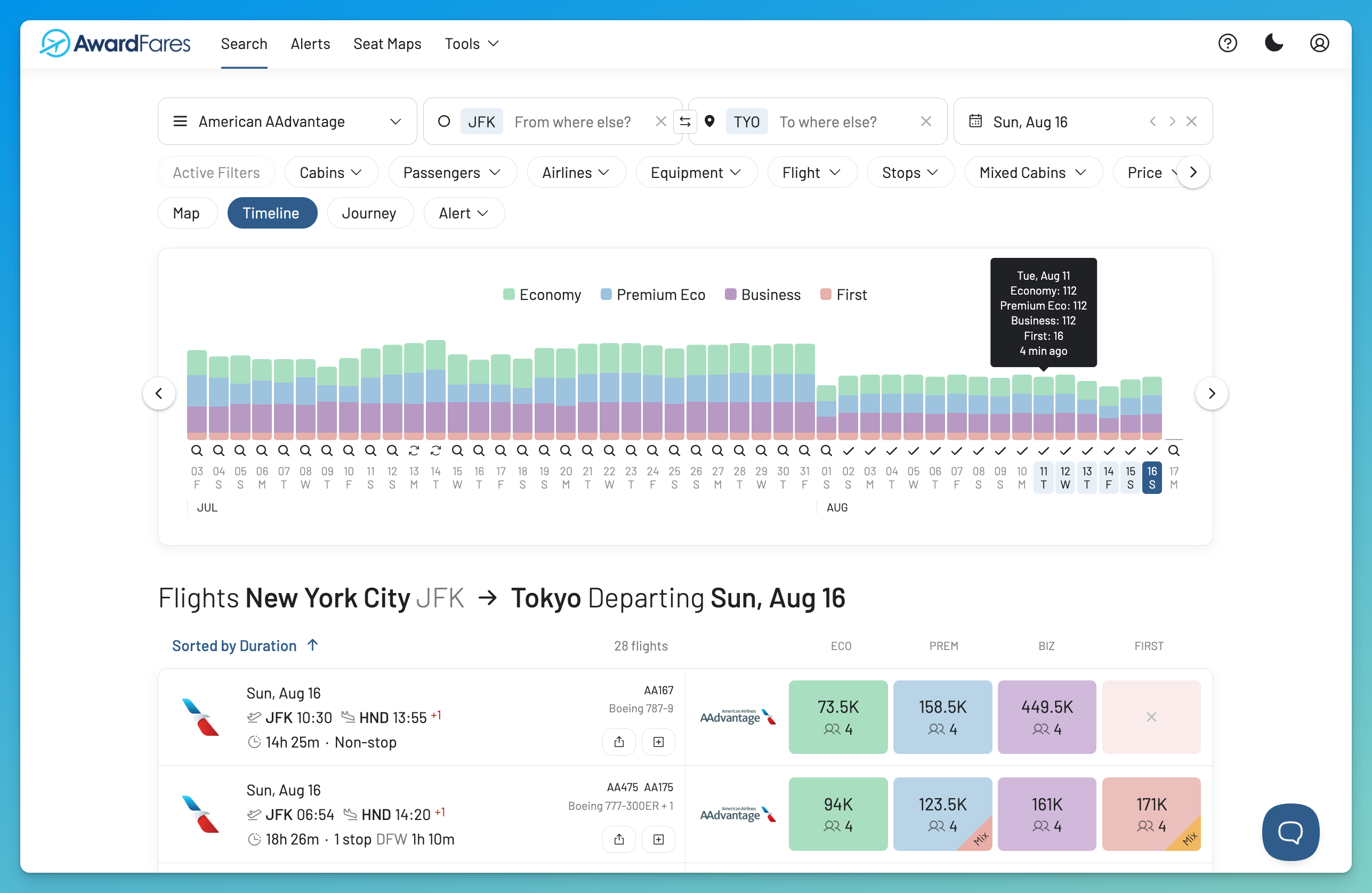The height and width of the screenshot is (893, 1372).
Task: Swap origin and destination airports
Action: click(x=685, y=121)
